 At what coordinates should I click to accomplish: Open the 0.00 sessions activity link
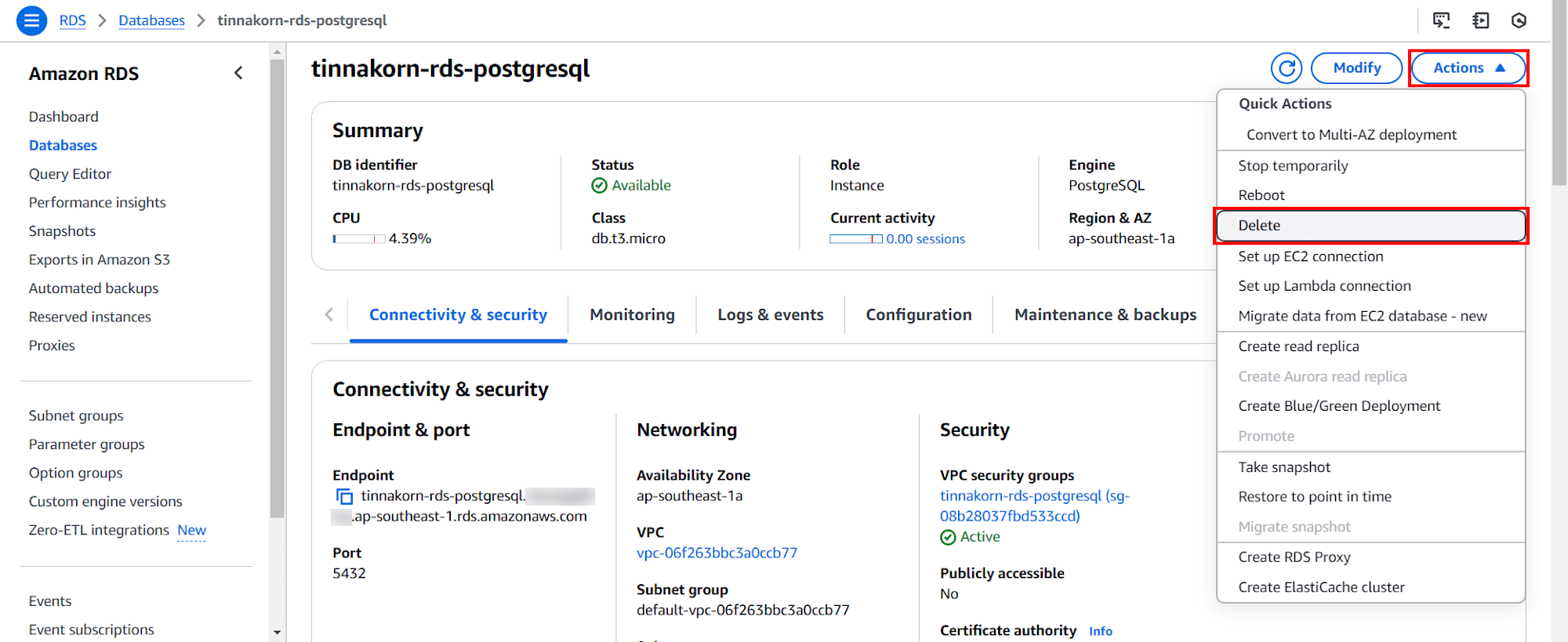925,239
